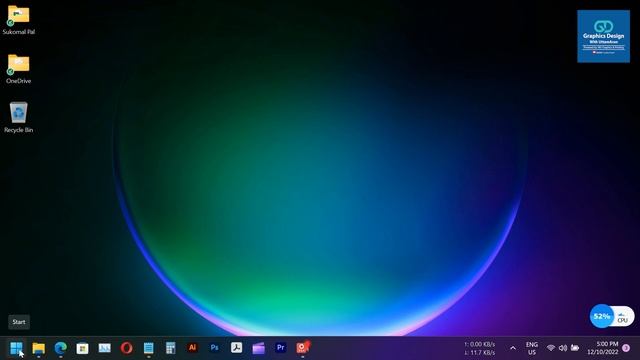Screen dimensions: 640x360
Task: Click the 52% CPU usage widget
Action: tap(612, 316)
